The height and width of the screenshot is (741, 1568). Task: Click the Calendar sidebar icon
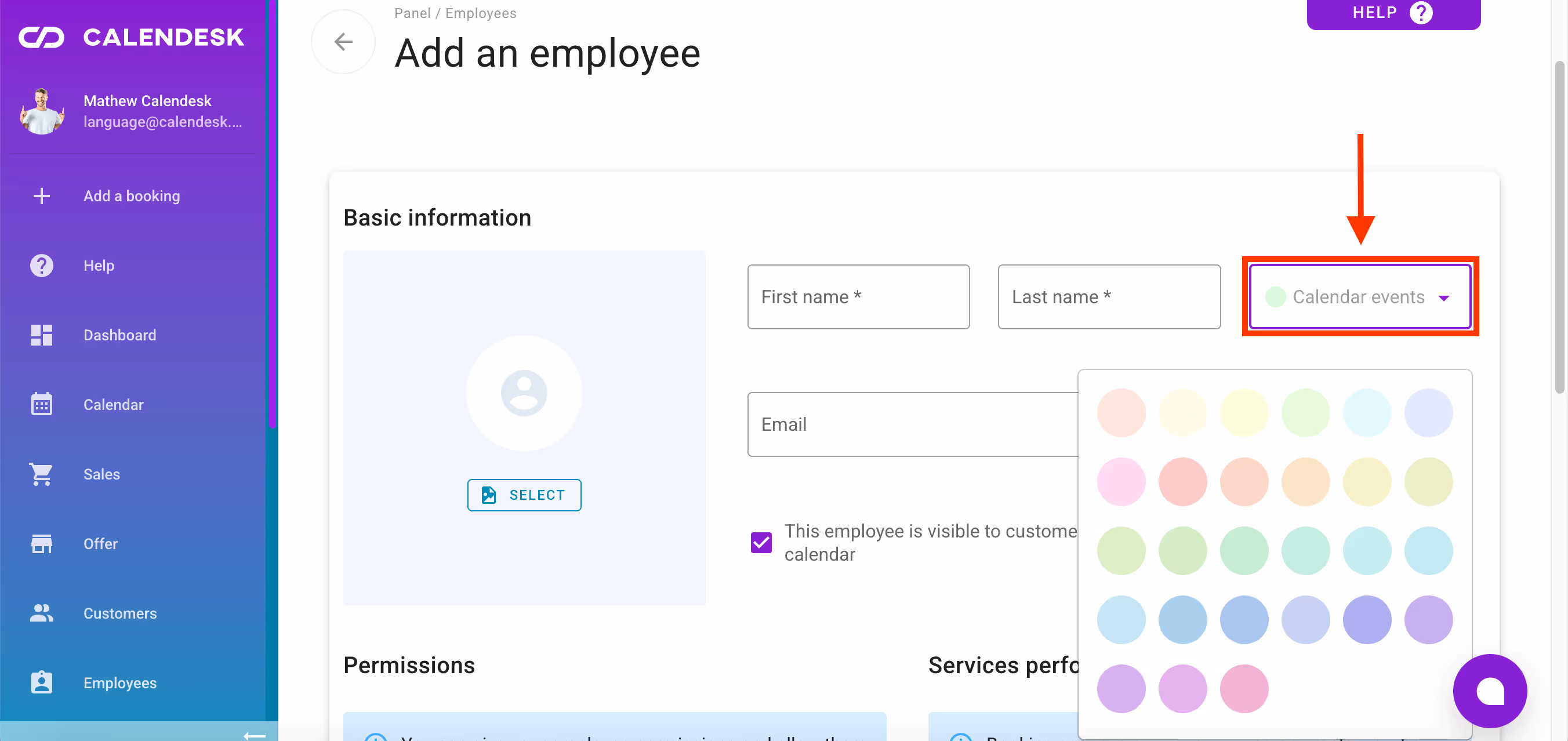(x=41, y=404)
